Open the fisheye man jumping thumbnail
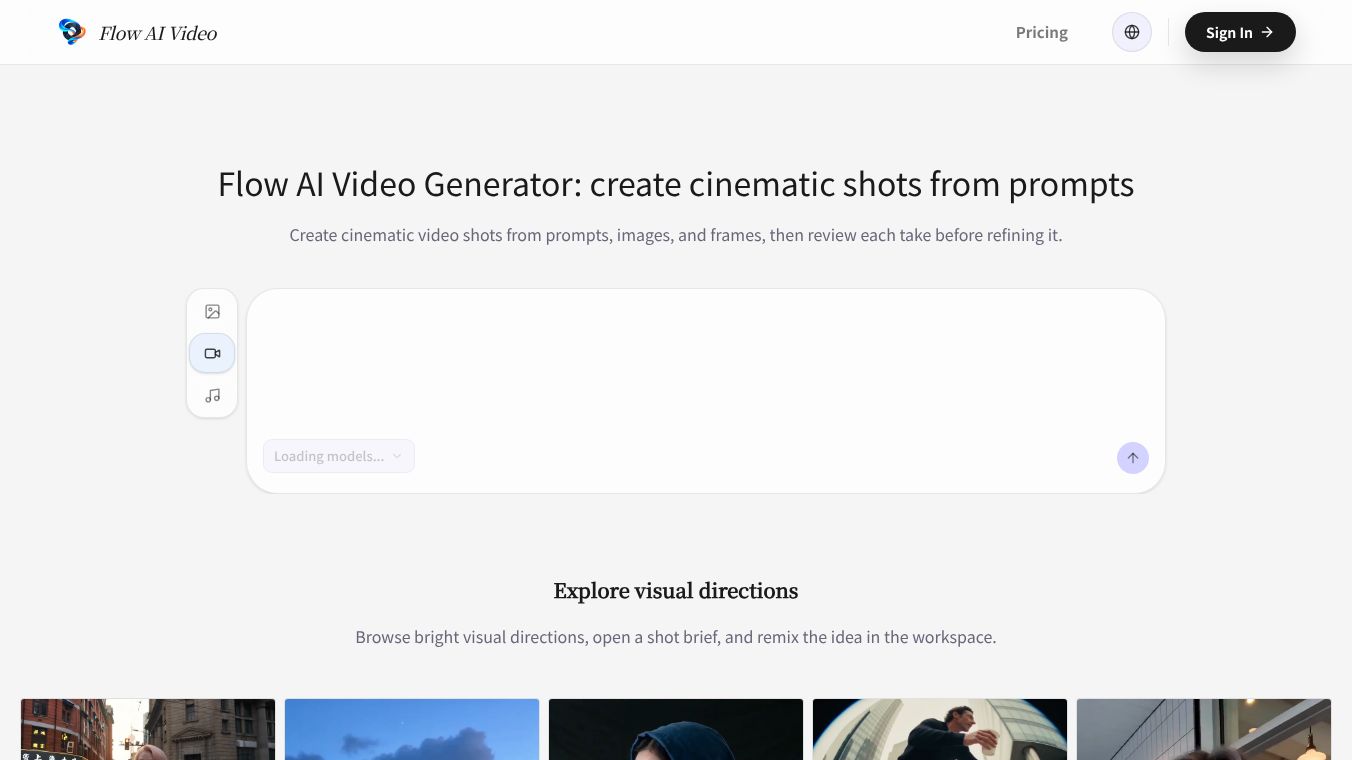 point(940,729)
